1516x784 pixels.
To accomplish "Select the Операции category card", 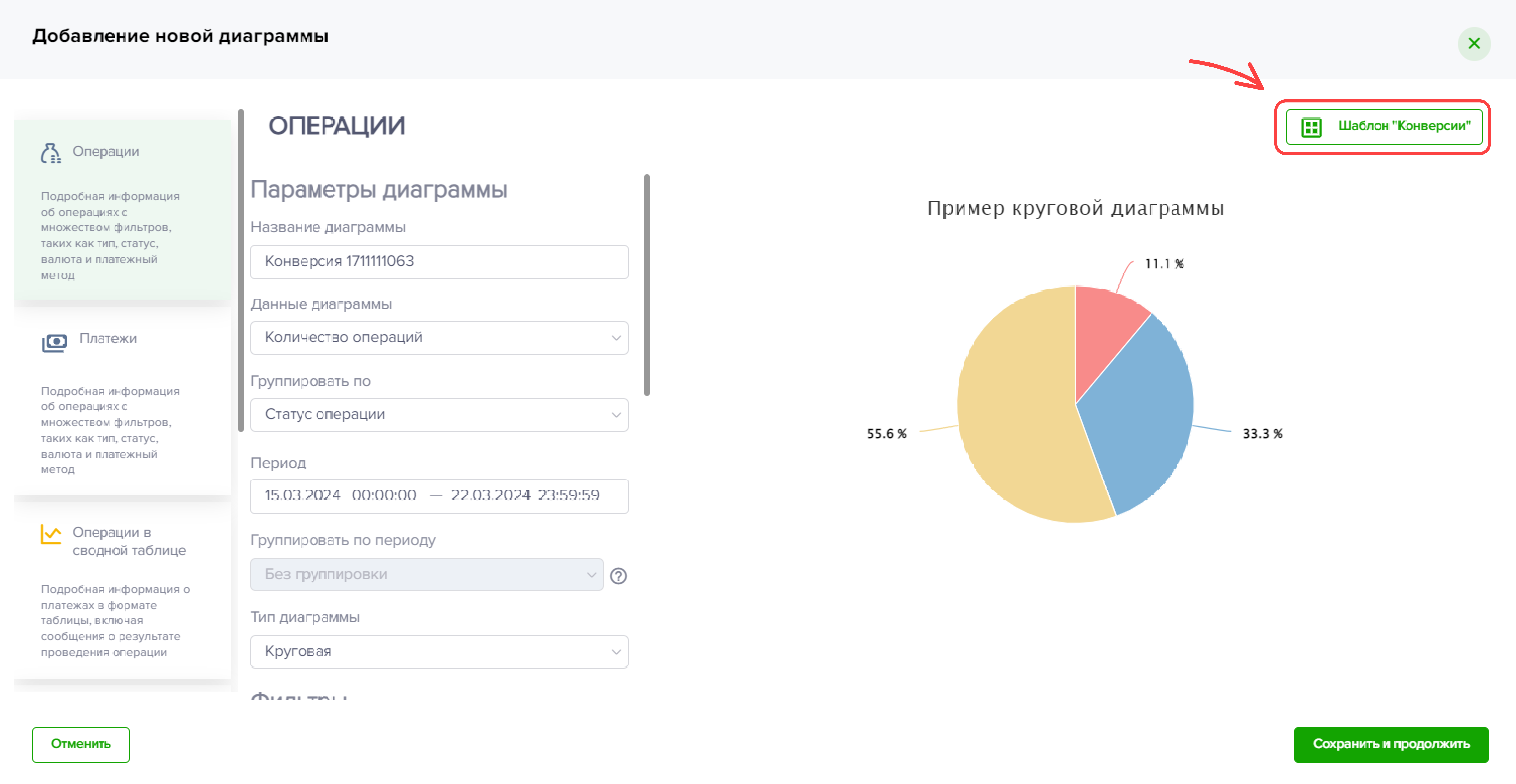I will tap(122, 211).
